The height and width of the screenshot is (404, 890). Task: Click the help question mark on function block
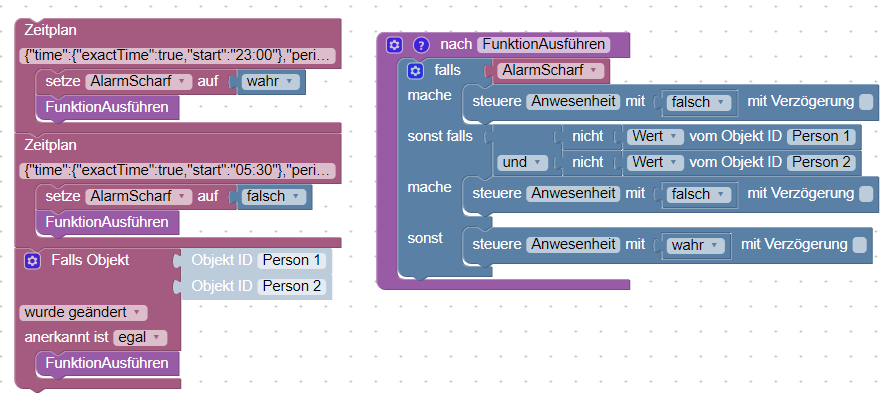click(x=421, y=45)
